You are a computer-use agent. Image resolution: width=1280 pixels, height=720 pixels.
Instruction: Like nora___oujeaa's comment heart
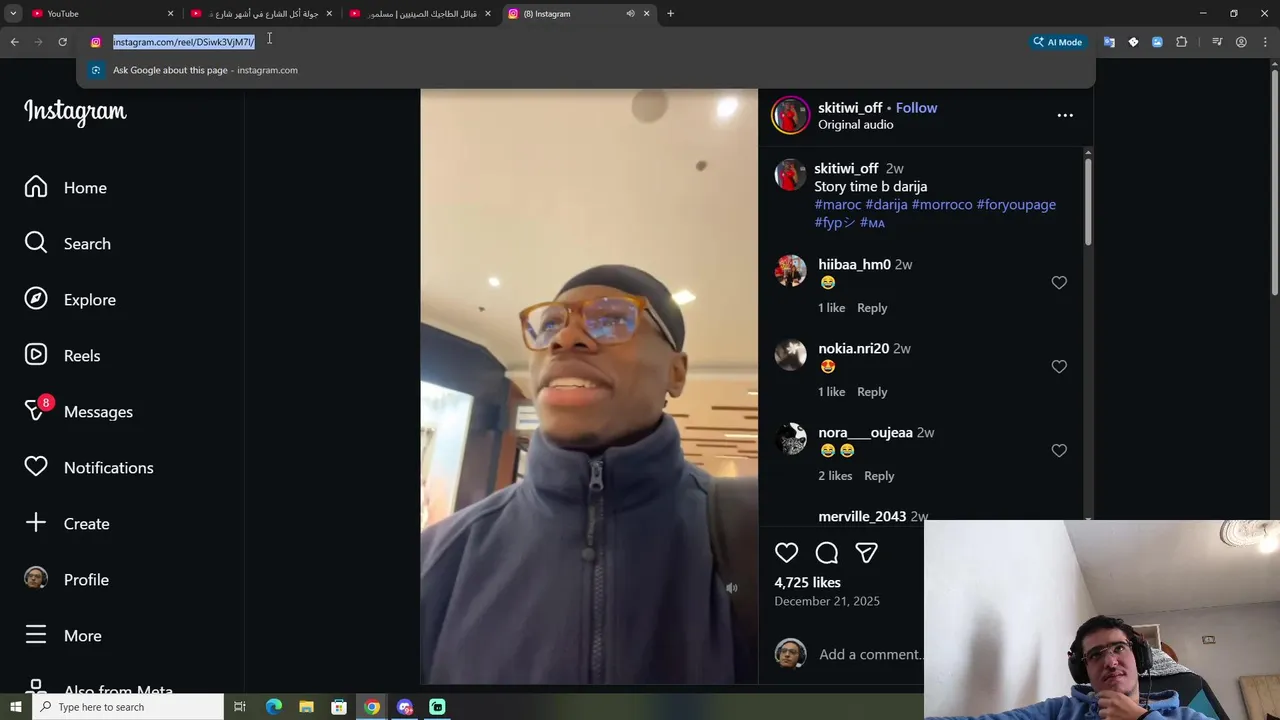tap(1059, 451)
